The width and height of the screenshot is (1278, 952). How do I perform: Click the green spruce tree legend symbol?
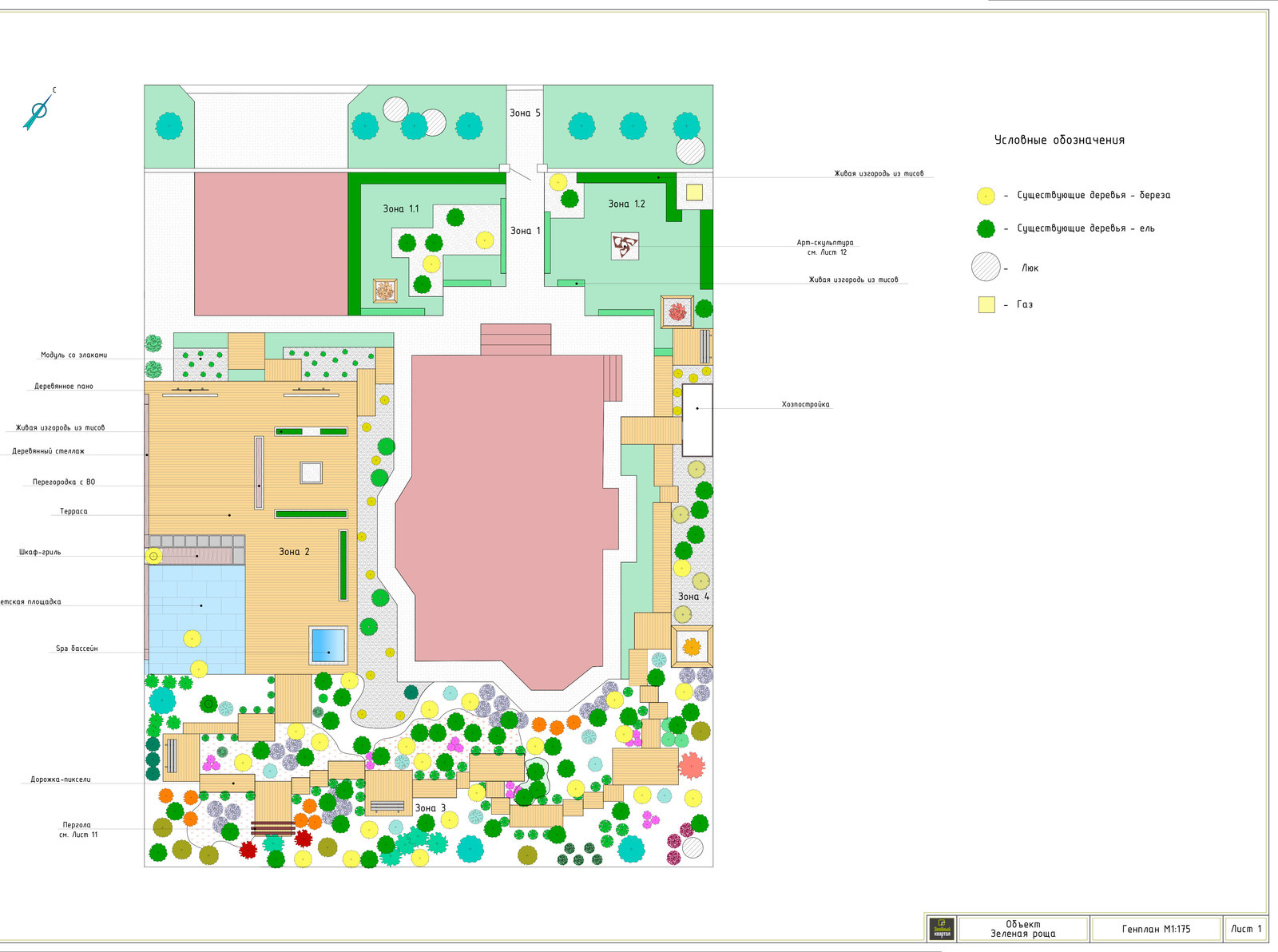(x=986, y=229)
